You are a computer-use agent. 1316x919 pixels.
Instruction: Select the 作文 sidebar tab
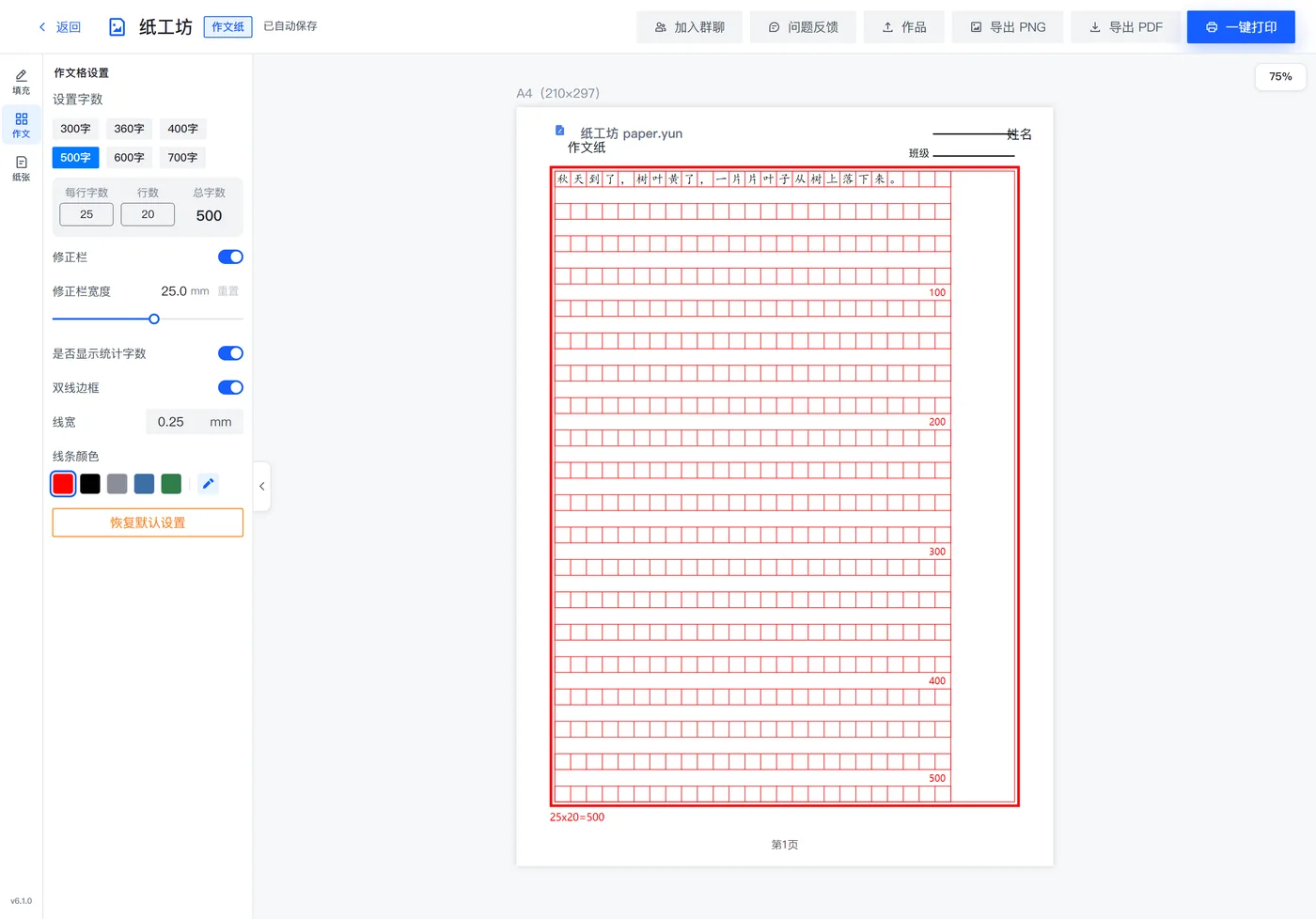[x=21, y=125]
